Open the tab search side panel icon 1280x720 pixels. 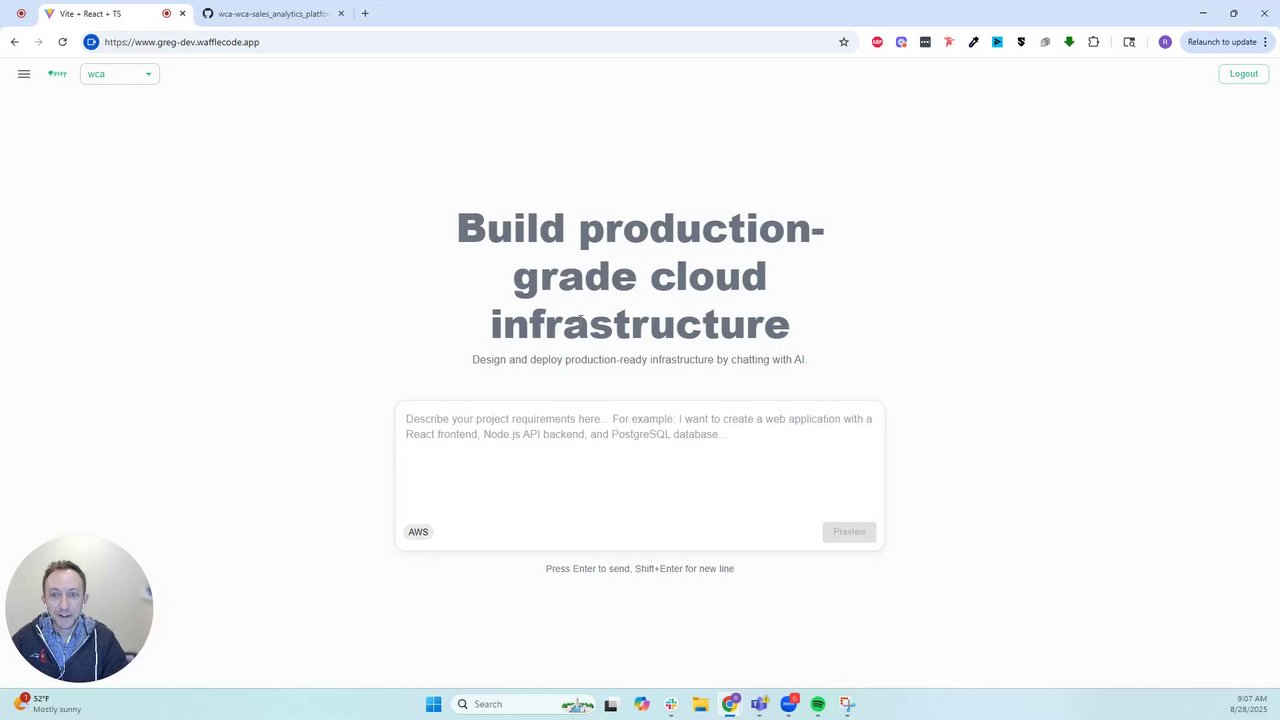click(x=1129, y=42)
